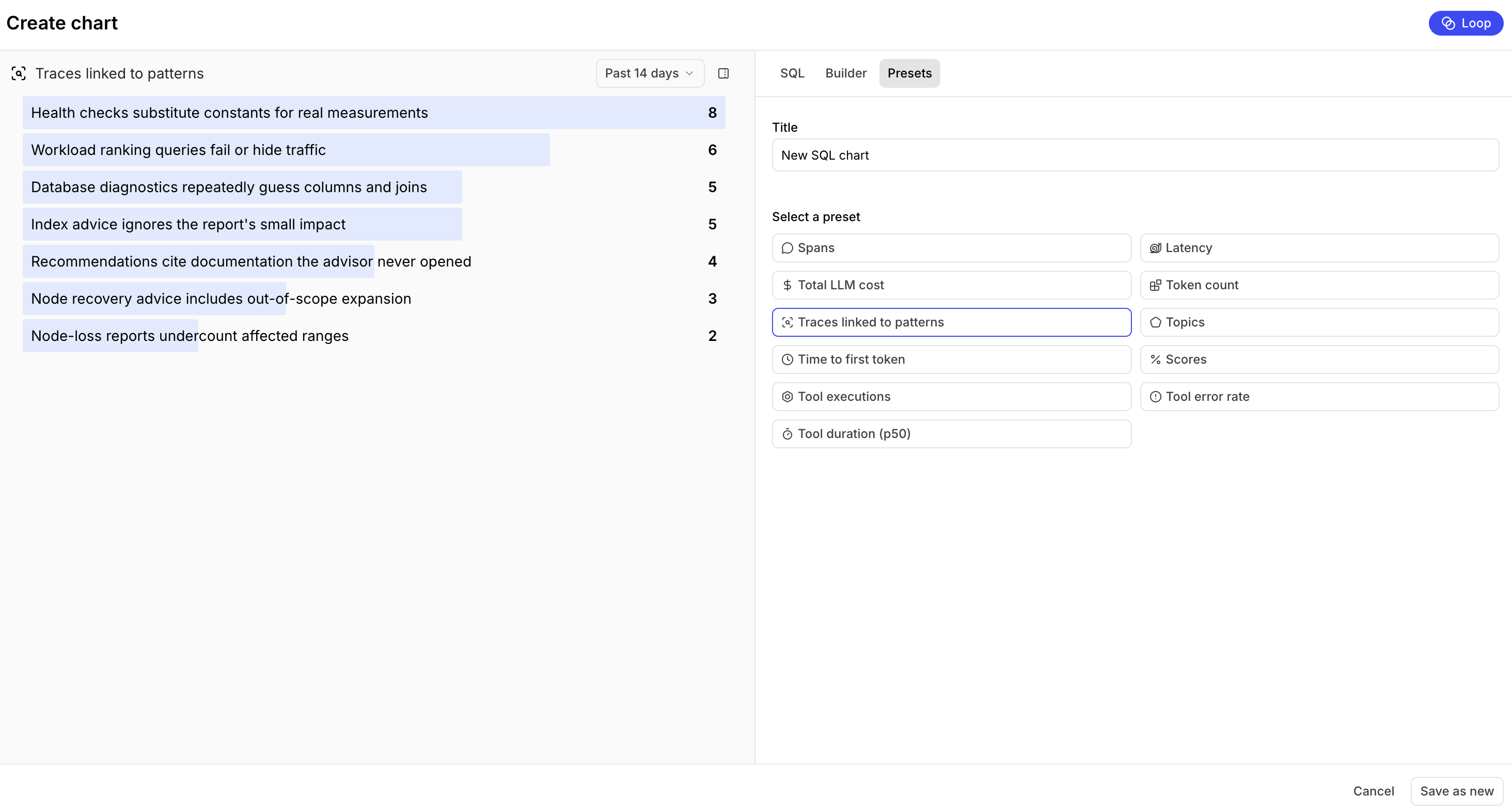Click Cancel
1512x812 pixels.
click(x=1373, y=791)
